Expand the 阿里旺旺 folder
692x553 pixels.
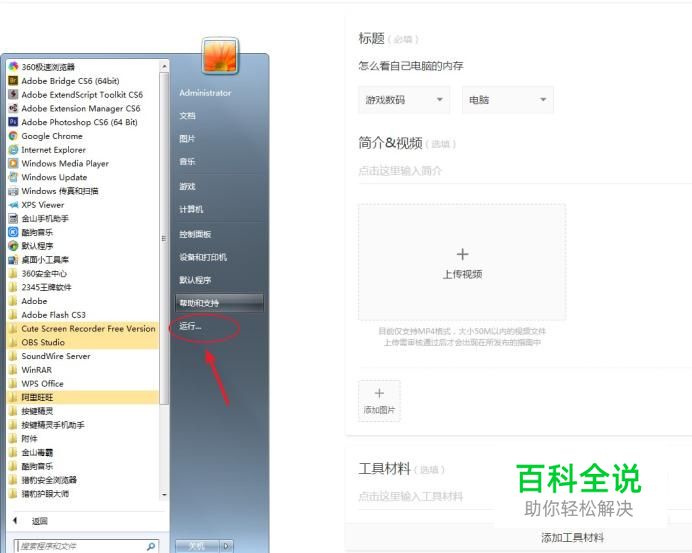coord(83,397)
